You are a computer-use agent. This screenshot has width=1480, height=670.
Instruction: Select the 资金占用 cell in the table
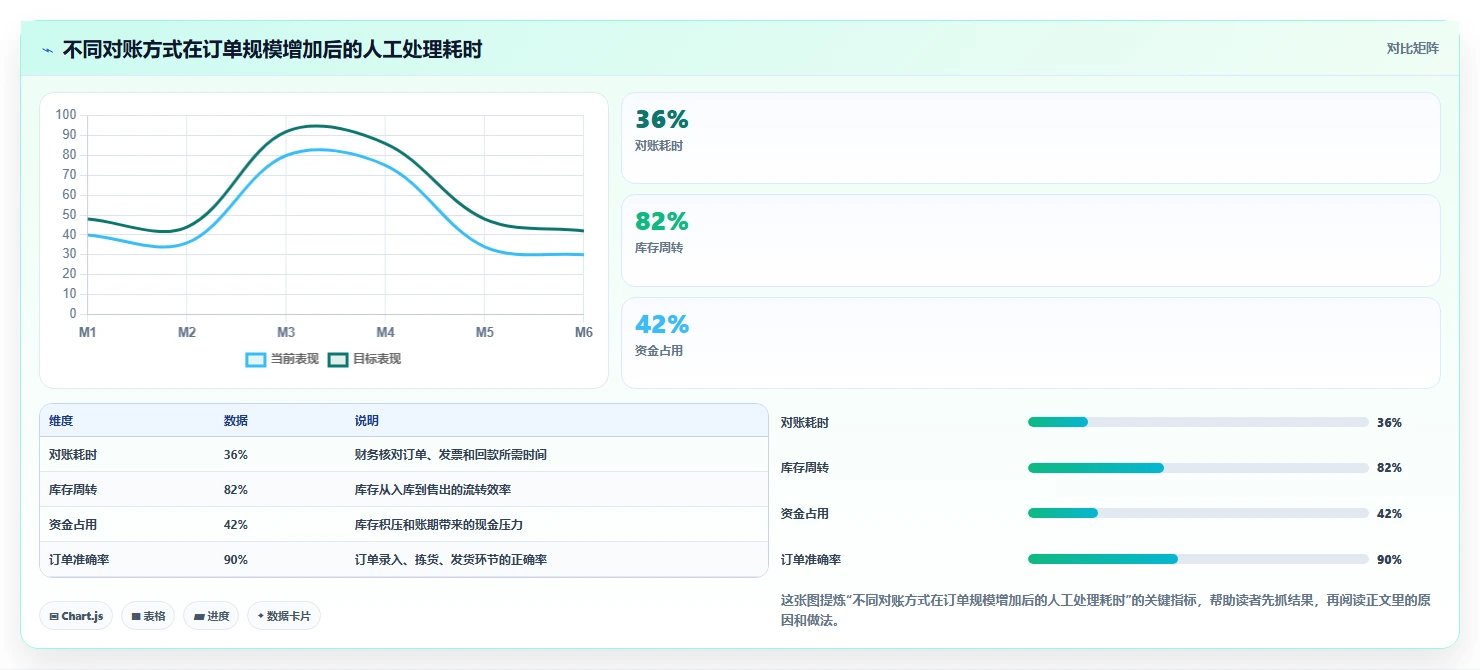(73, 524)
